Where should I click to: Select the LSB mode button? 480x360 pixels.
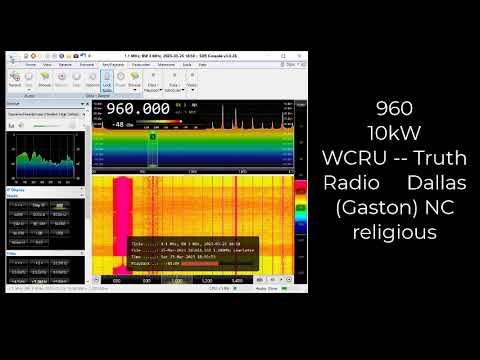point(39,233)
